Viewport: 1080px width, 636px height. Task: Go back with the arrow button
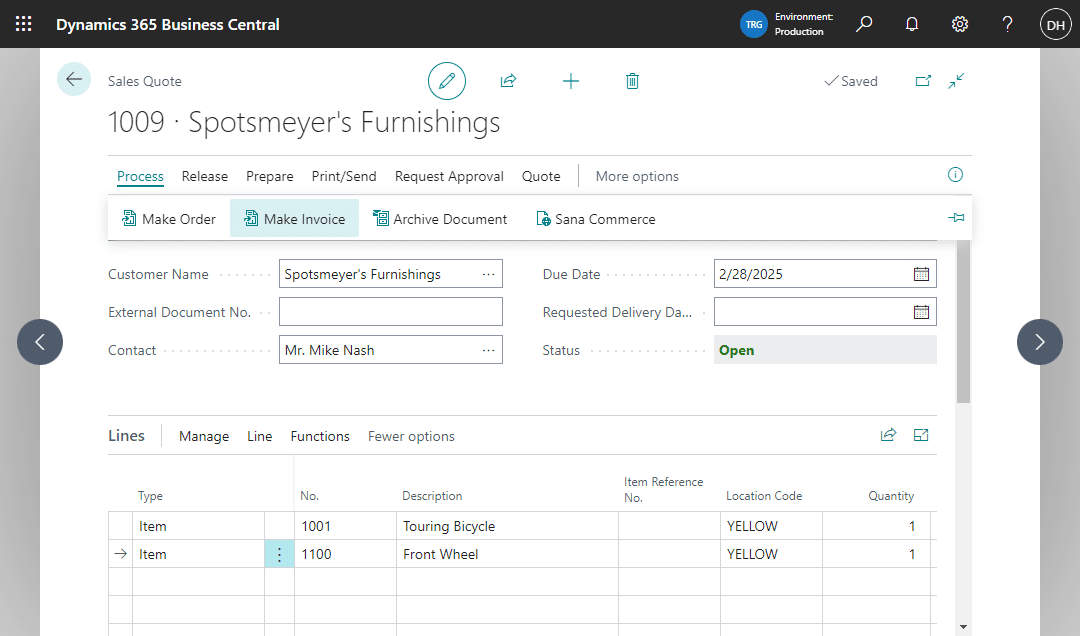(74, 79)
